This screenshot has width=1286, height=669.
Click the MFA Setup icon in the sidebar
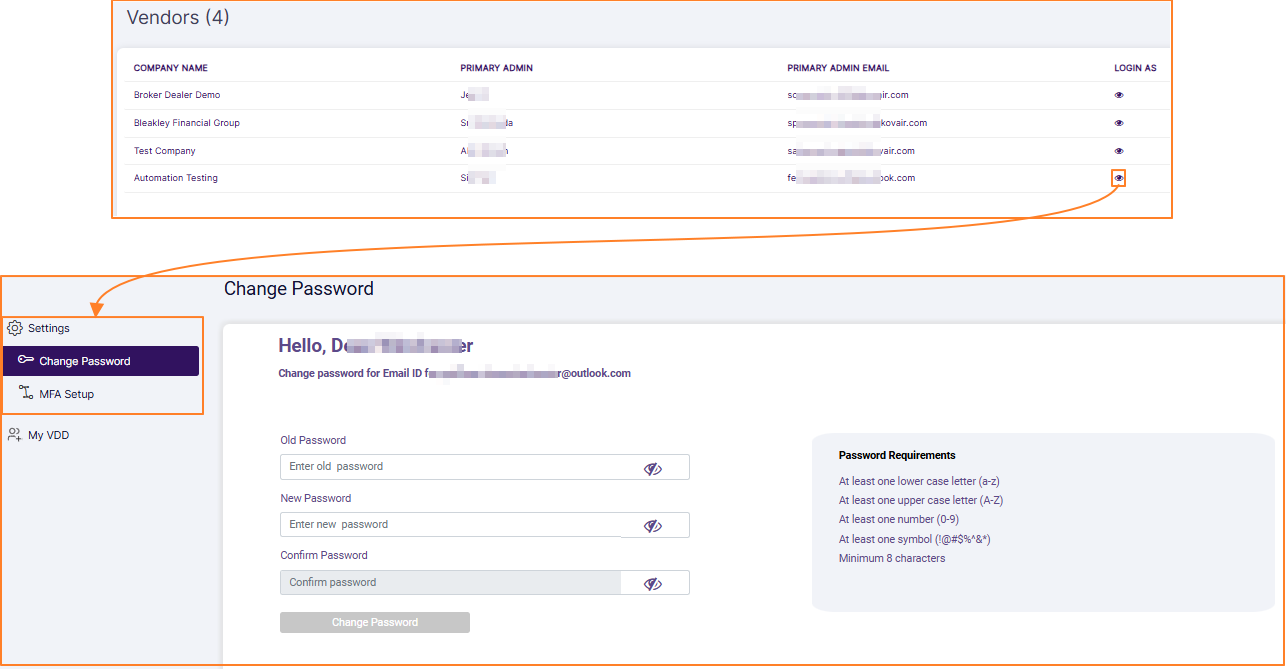[25, 393]
